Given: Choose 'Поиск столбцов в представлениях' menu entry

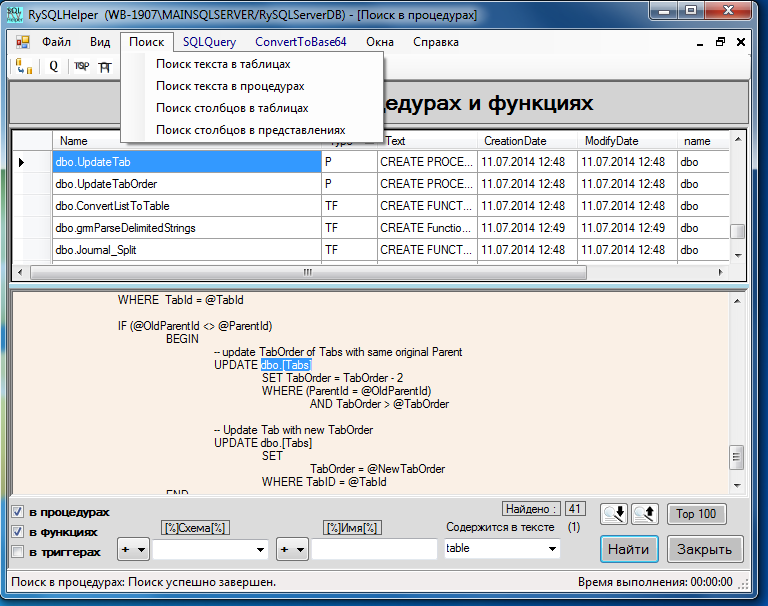Looking at the screenshot, I should (252, 130).
